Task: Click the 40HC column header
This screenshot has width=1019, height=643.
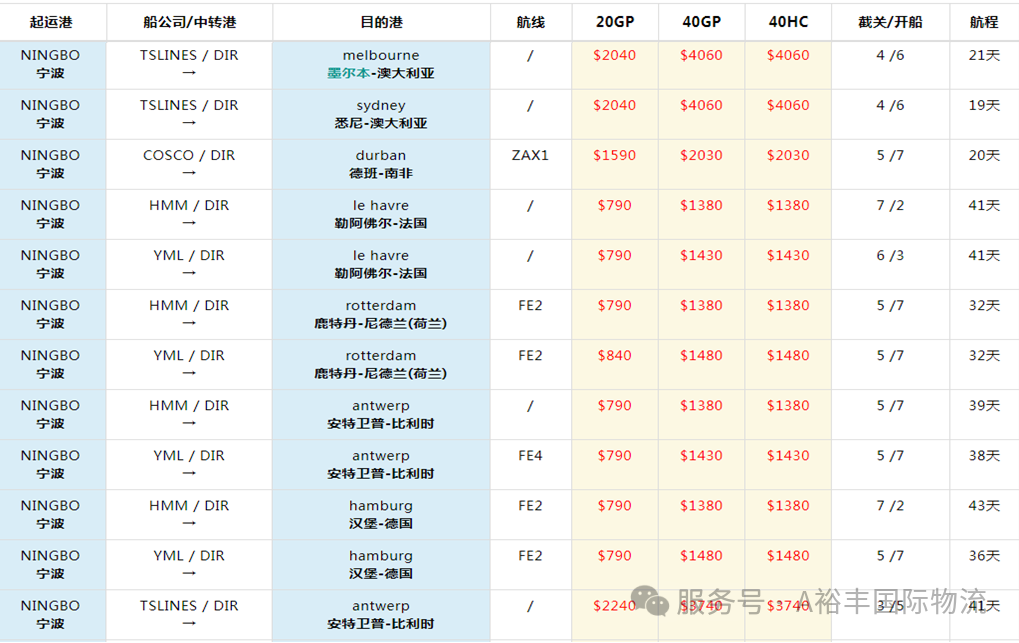Action: click(788, 22)
